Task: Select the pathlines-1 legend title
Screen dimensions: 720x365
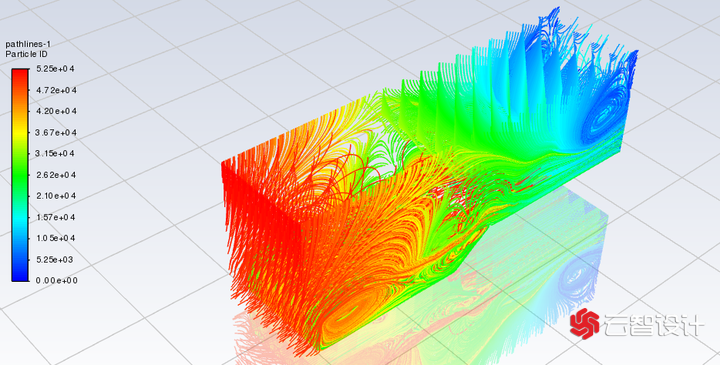Action: click(x=28, y=44)
